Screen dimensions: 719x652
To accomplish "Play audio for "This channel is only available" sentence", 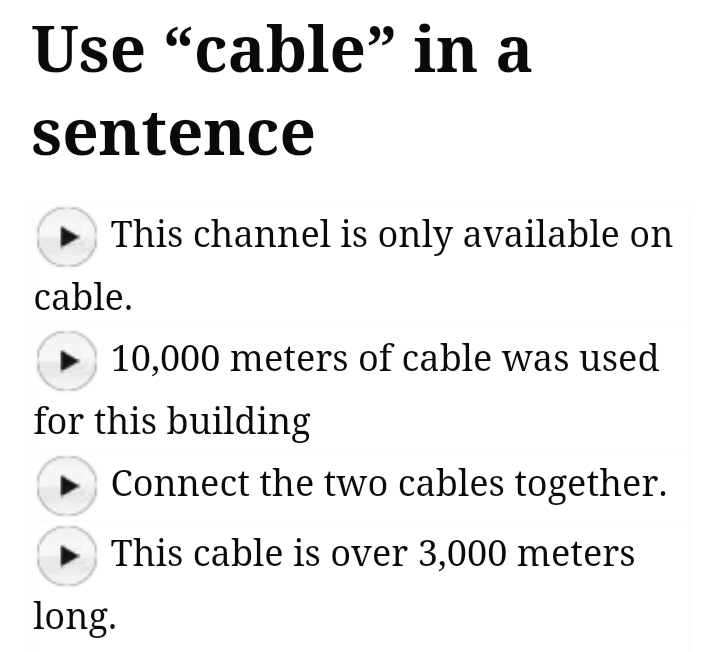I will click(x=66, y=236).
